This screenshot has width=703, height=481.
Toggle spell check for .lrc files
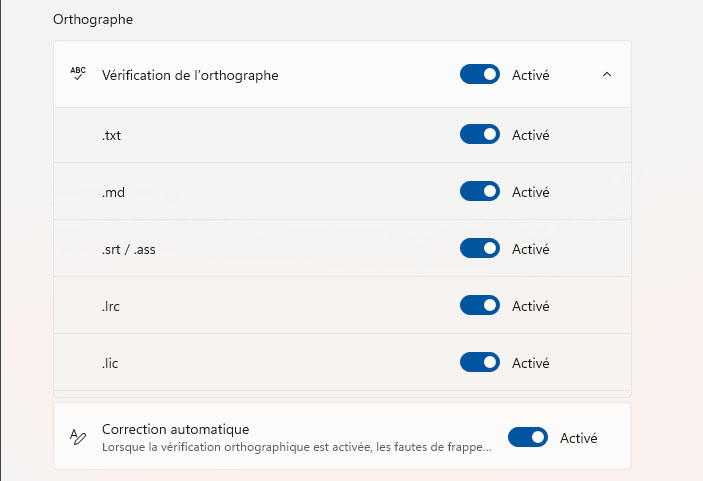click(x=480, y=305)
